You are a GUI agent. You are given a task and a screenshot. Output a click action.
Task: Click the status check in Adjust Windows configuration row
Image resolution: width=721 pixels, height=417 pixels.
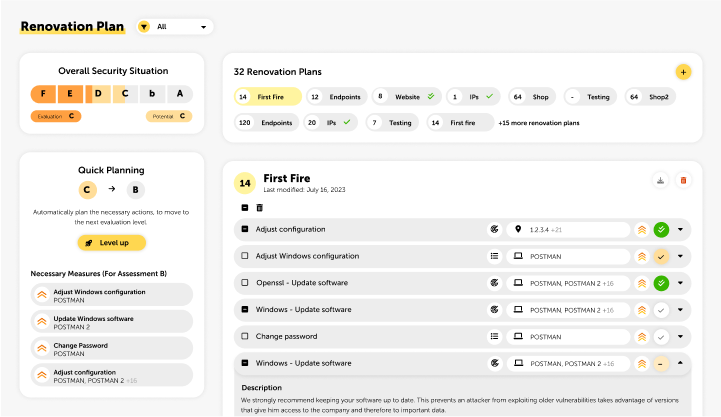pos(661,257)
